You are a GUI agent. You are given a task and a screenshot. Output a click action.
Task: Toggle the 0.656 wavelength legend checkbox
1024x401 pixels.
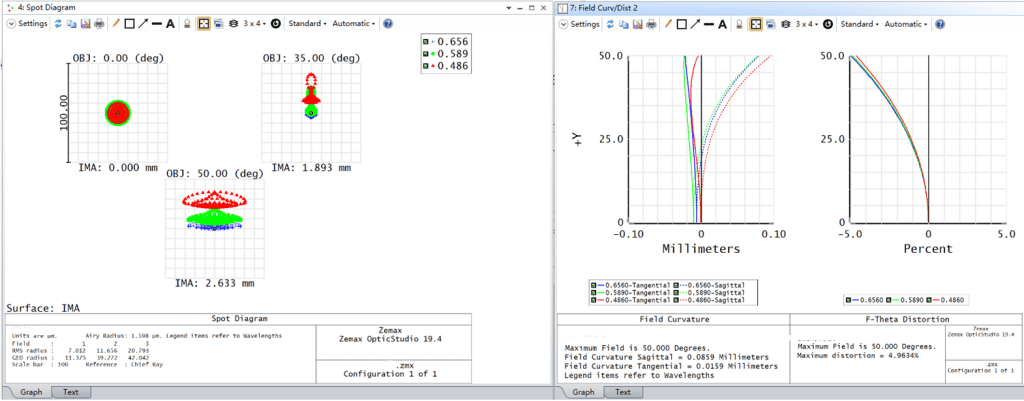(428, 41)
